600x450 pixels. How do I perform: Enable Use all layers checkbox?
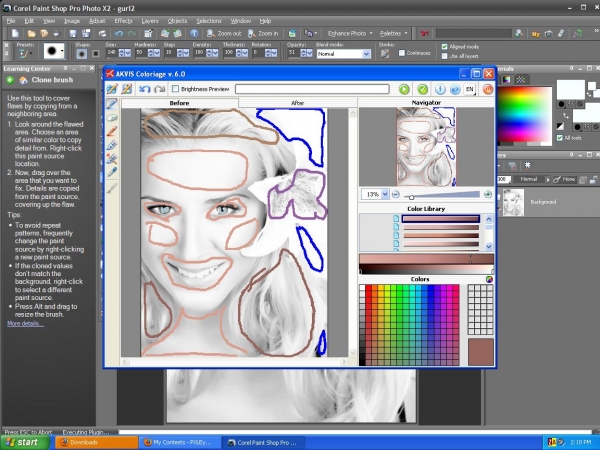[x=445, y=56]
